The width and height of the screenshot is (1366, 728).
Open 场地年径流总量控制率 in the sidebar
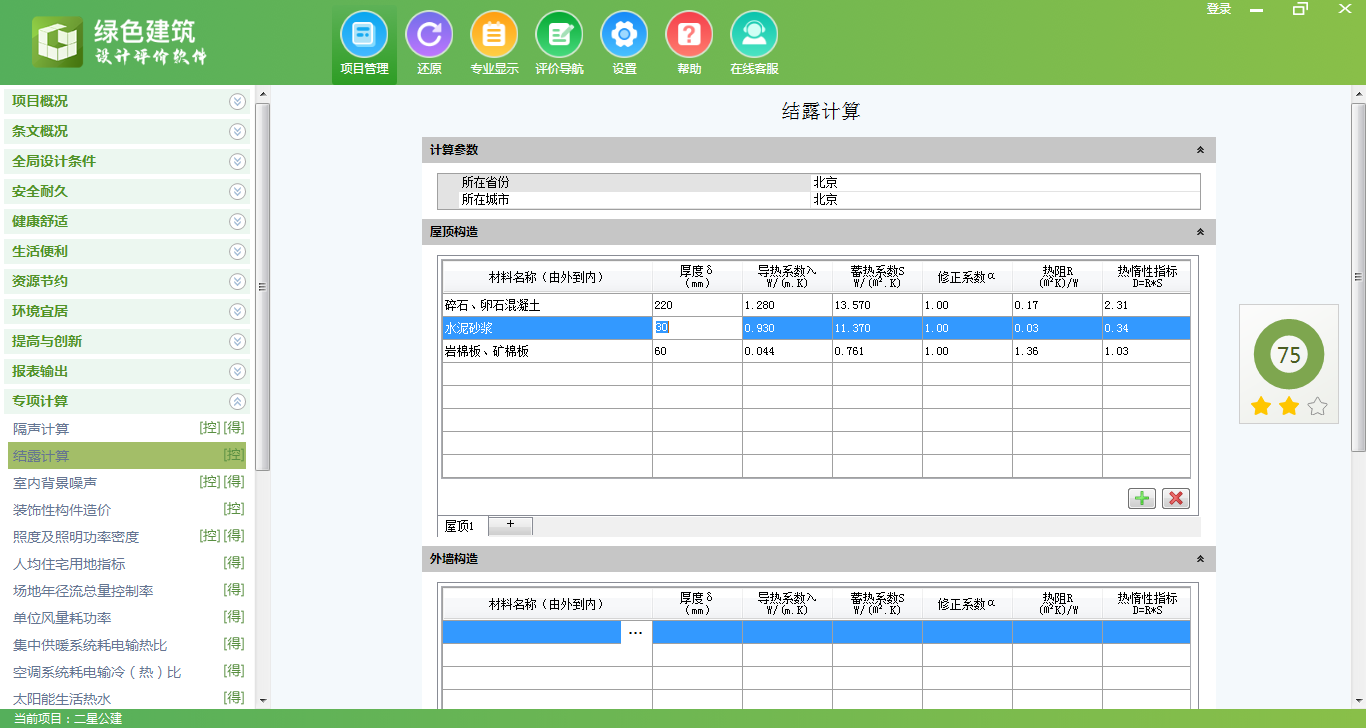point(127,591)
